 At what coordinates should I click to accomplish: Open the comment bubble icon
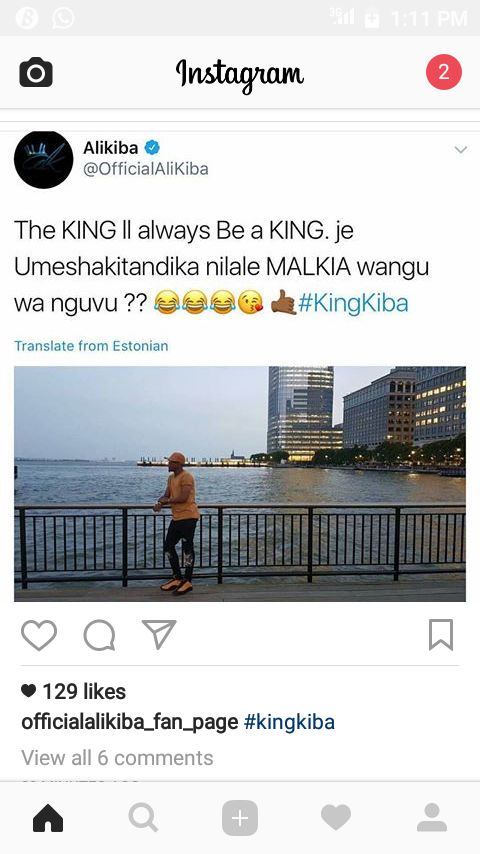pos(99,635)
